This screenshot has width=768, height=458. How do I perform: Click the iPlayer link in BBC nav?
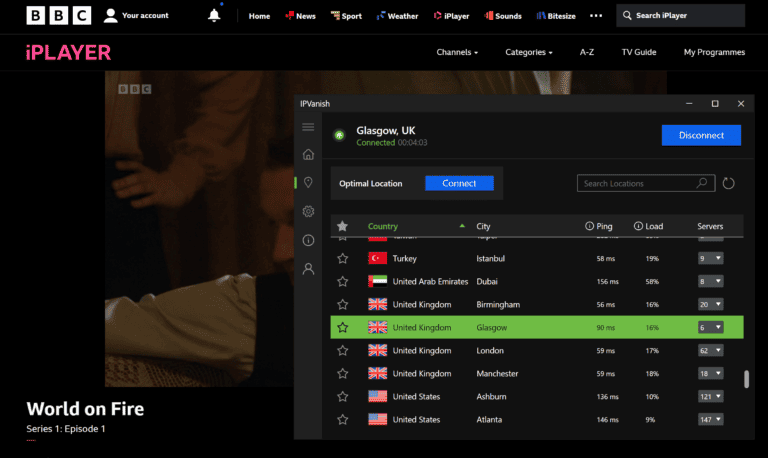451,16
